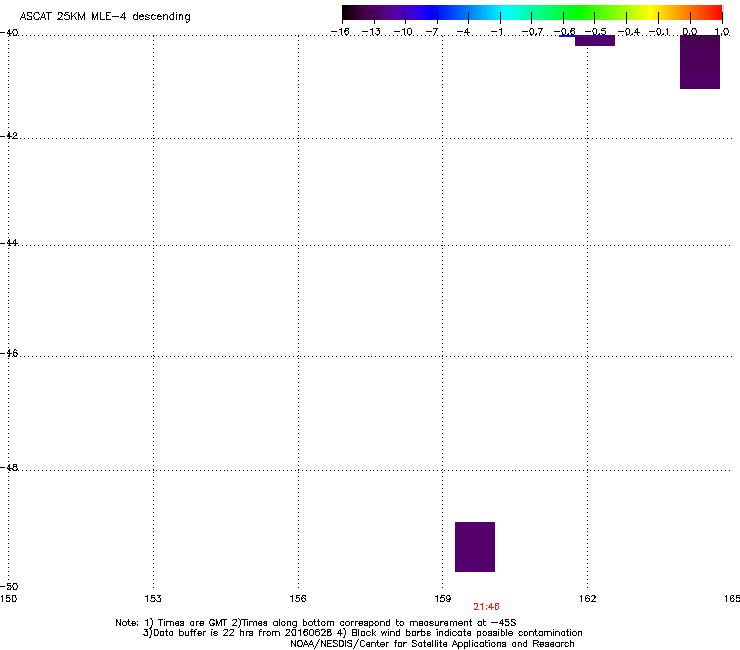
Task: Click the color bar legend gradient
Action: tap(532, 13)
